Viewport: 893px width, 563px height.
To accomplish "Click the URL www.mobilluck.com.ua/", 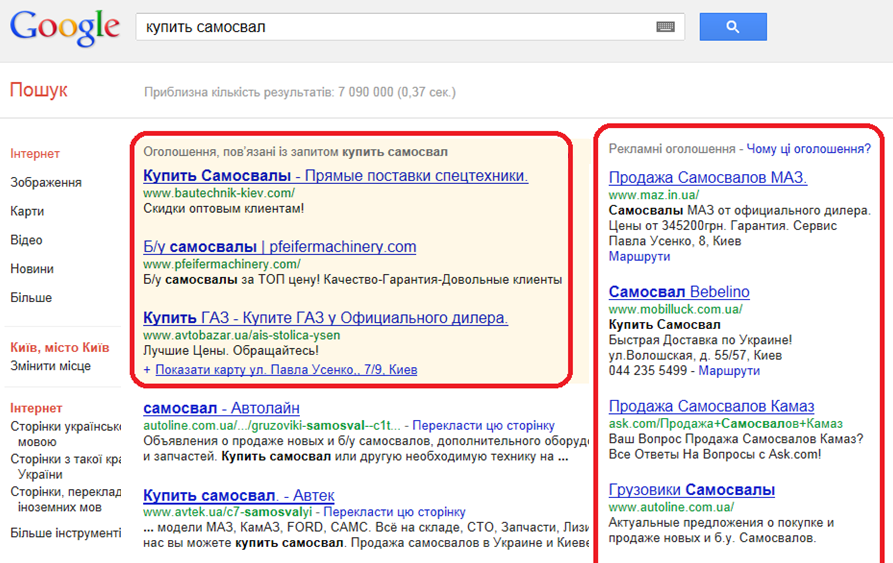I will [x=675, y=309].
